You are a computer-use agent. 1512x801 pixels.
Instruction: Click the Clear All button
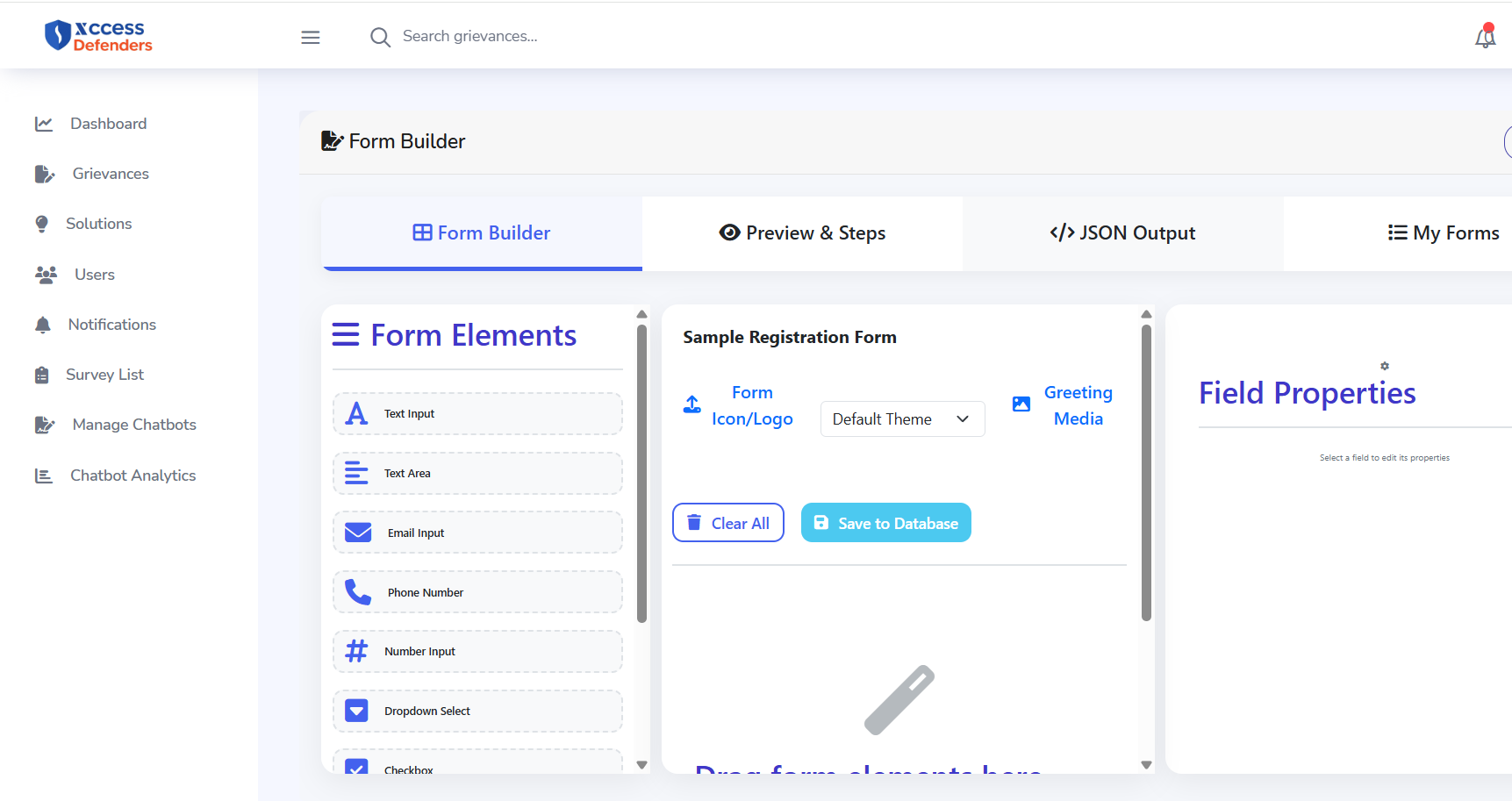[727, 523]
